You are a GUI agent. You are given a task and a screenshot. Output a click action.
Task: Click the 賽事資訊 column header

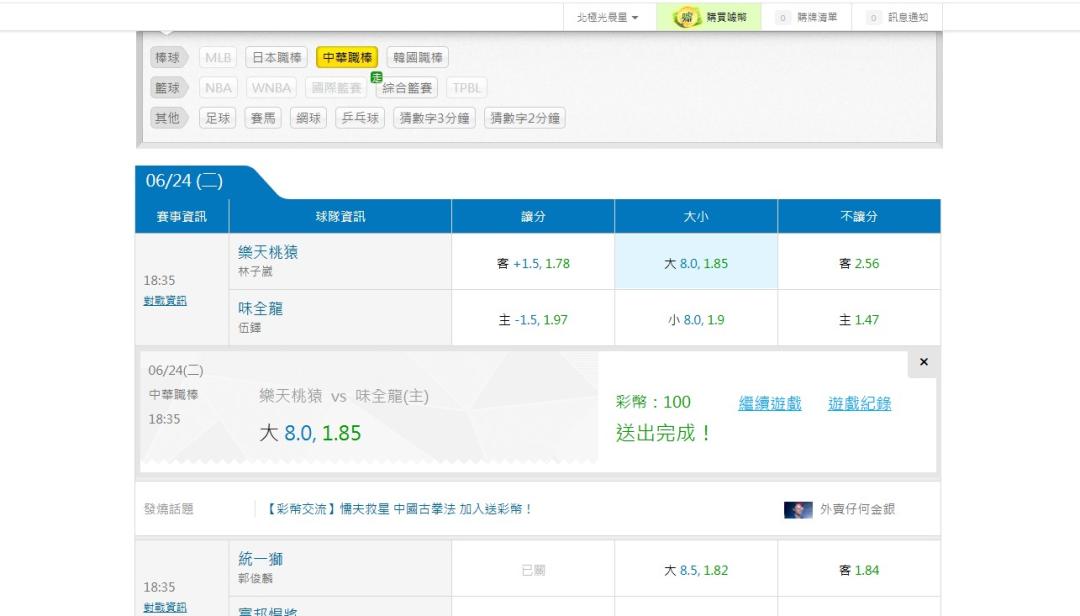pos(182,216)
